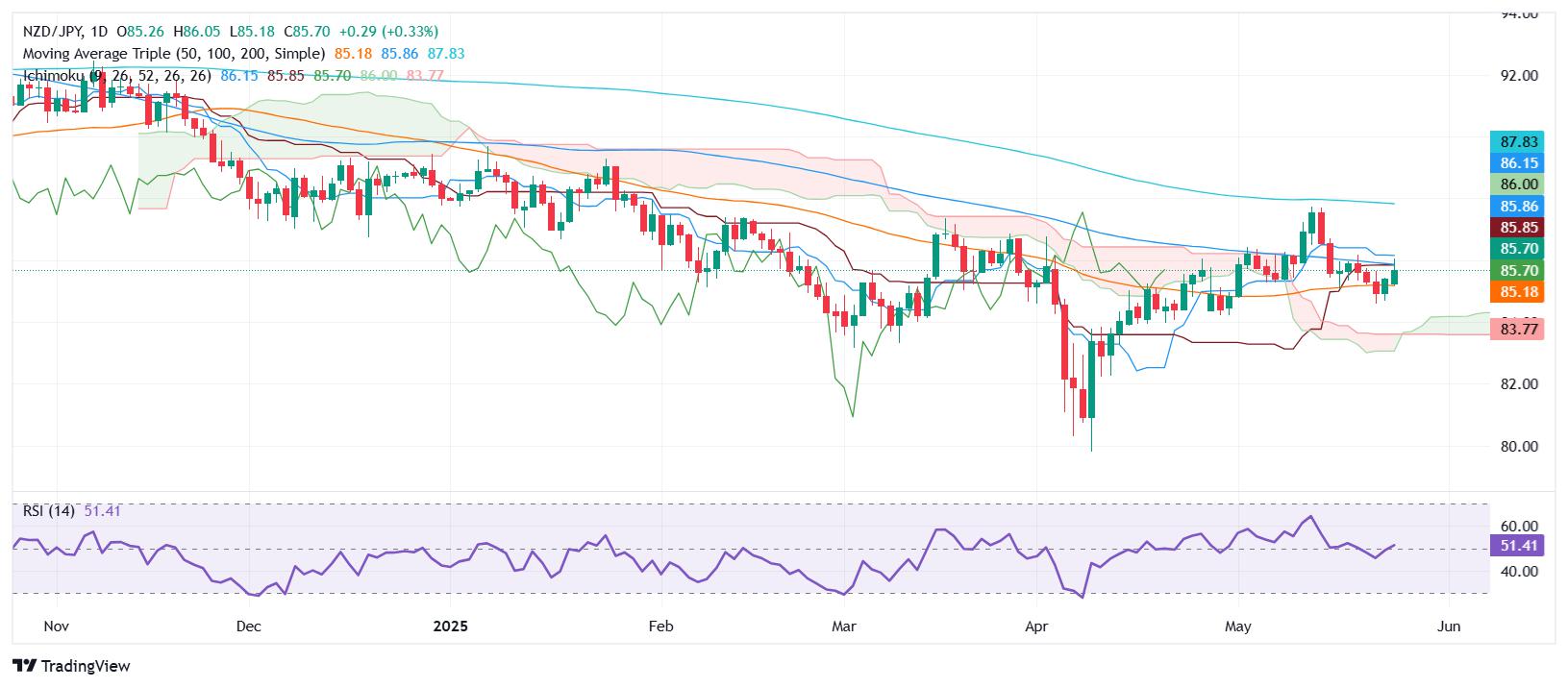Click the blue 86.15 price axis label

[x=1516, y=163]
